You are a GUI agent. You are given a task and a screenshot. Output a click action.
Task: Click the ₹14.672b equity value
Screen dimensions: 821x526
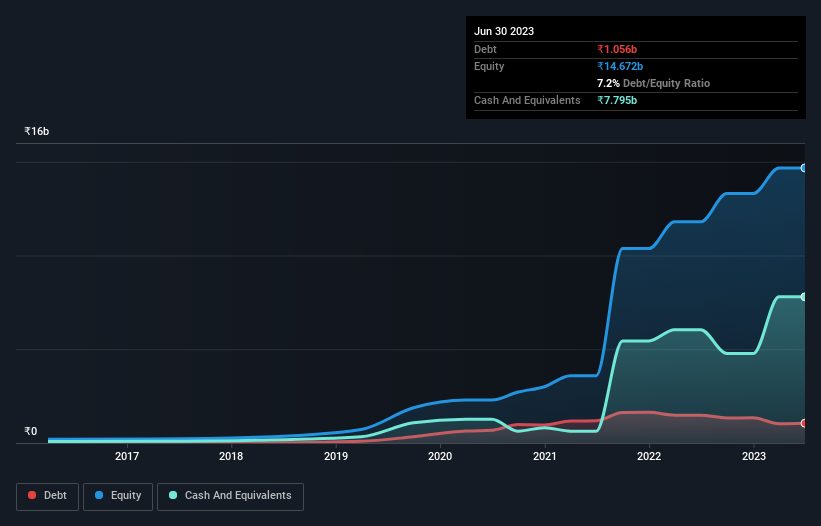(620, 66)
